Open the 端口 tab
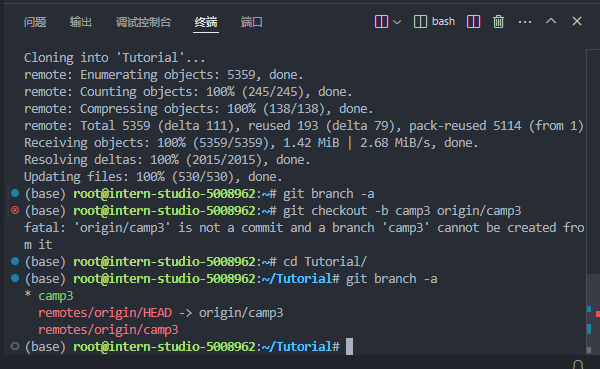The image size is (600, 369). (251, 22)
